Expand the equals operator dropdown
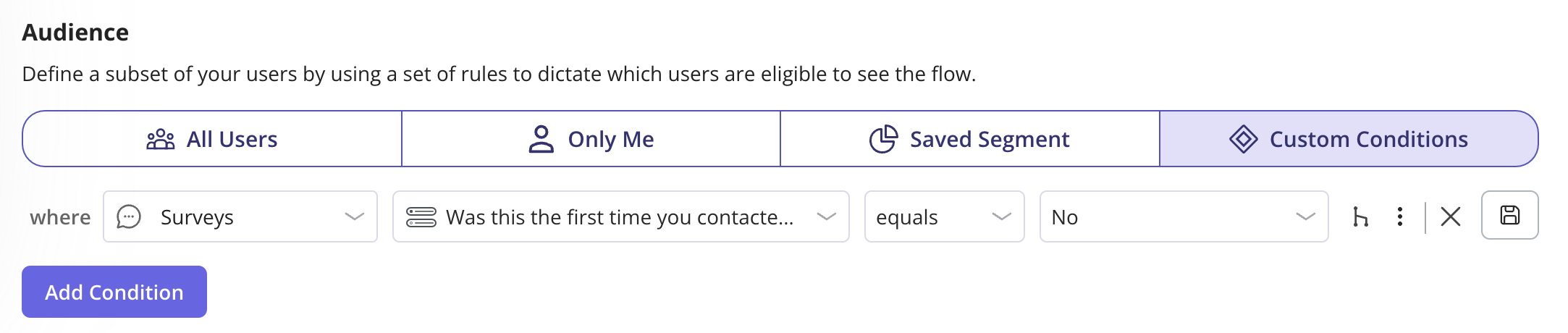 tap(1001, 216)
